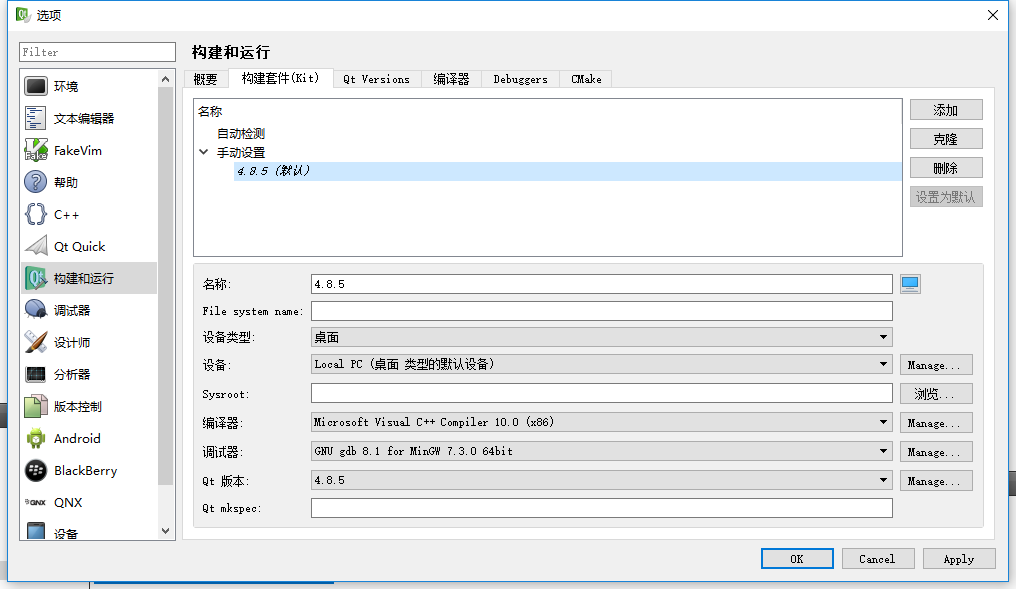Click the 克隆 (Clone) button
The width and height of the screenshot is (1016, 589).
click(945, 138)
